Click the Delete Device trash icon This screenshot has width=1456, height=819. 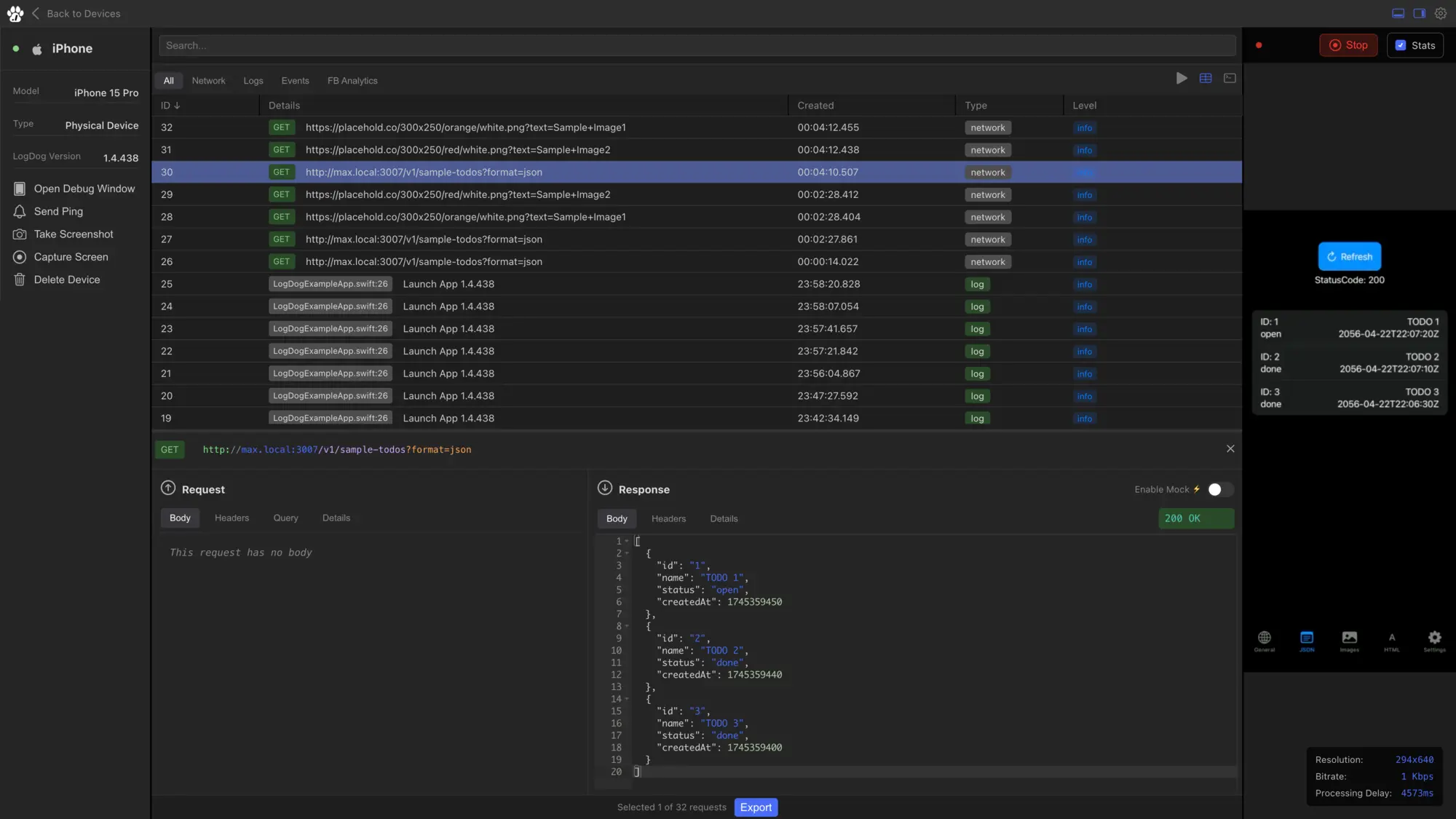pyautogui.click(x=20, y=280)
